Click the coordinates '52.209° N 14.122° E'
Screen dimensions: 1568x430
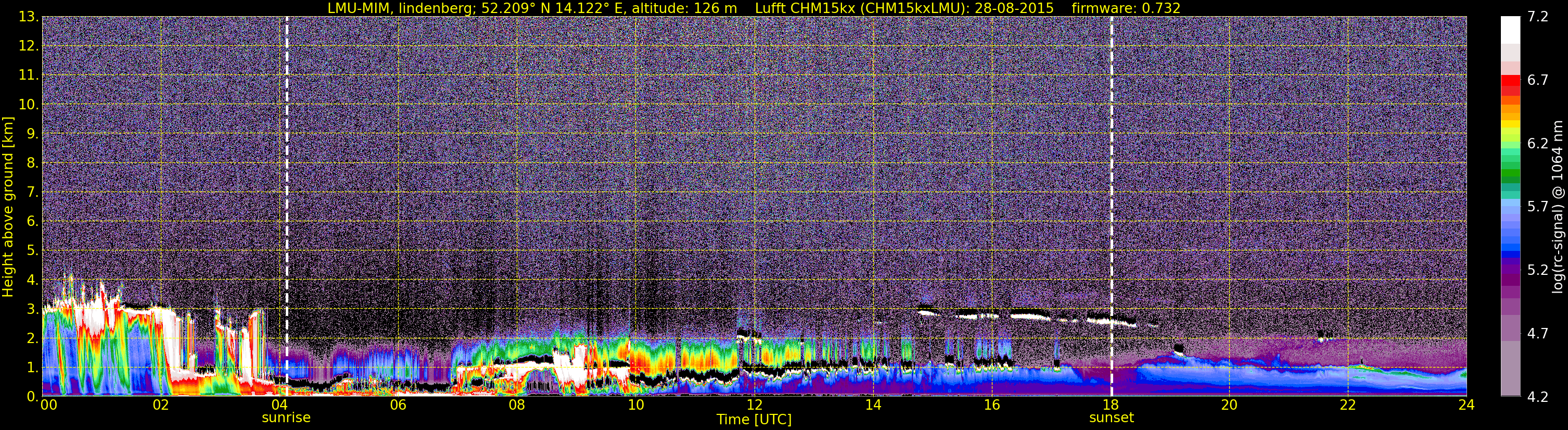coord(553,8)
